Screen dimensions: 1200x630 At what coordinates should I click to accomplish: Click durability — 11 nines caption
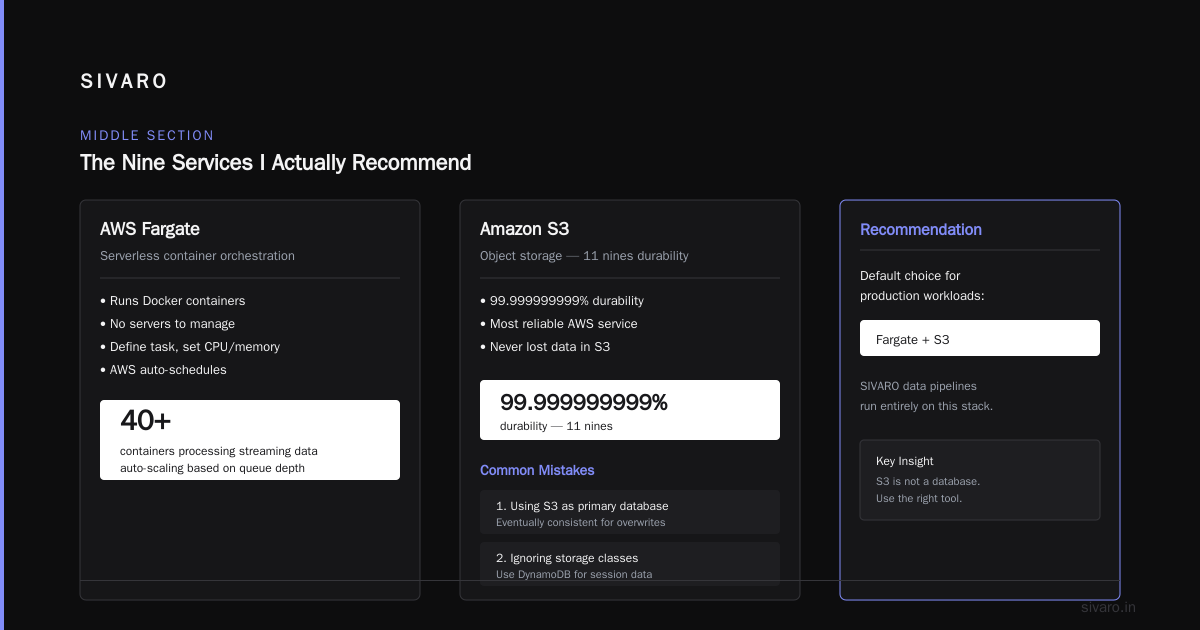pos(556,426)
